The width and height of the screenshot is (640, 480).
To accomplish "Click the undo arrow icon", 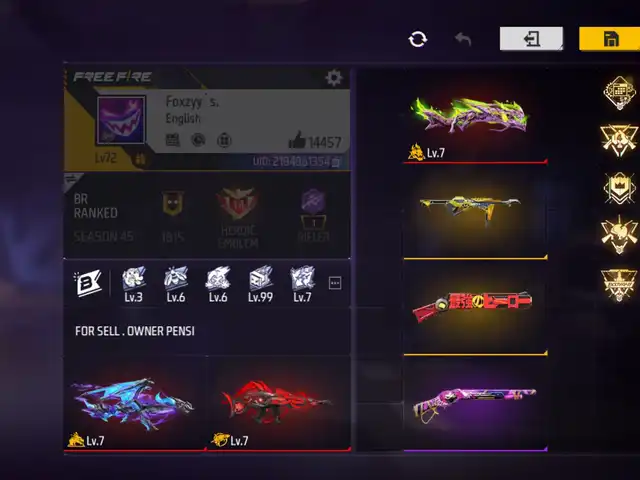I will click(x=463, y=39).
